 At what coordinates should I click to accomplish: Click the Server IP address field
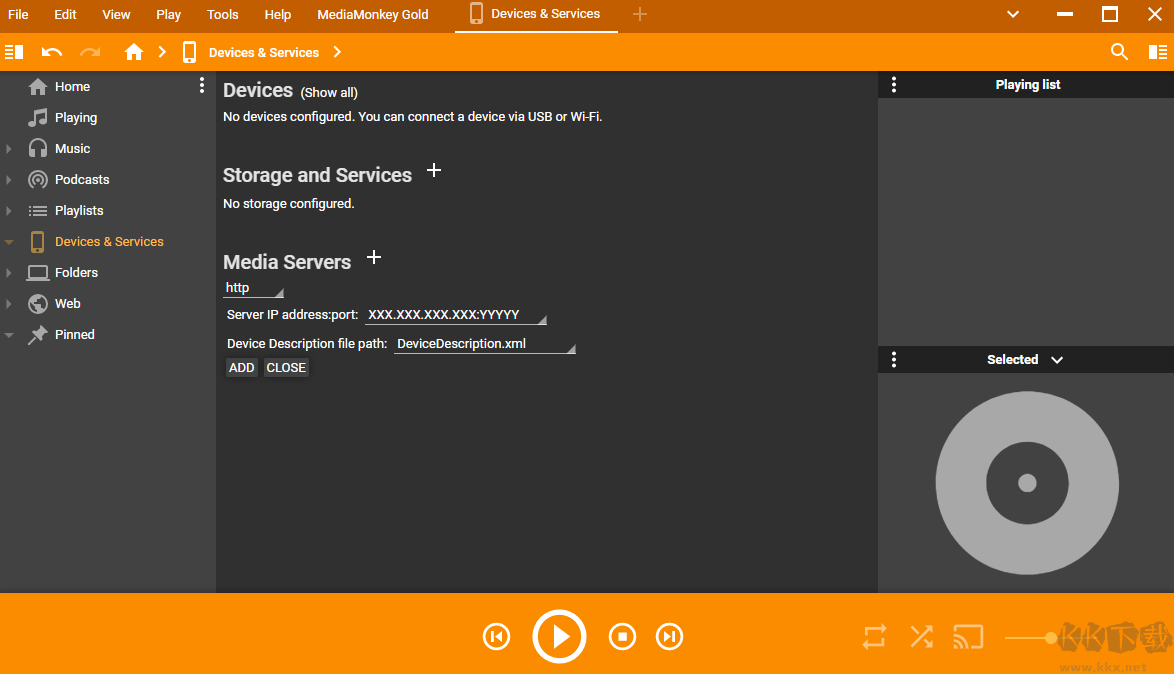pyautogui.click(x=455, y=315)
